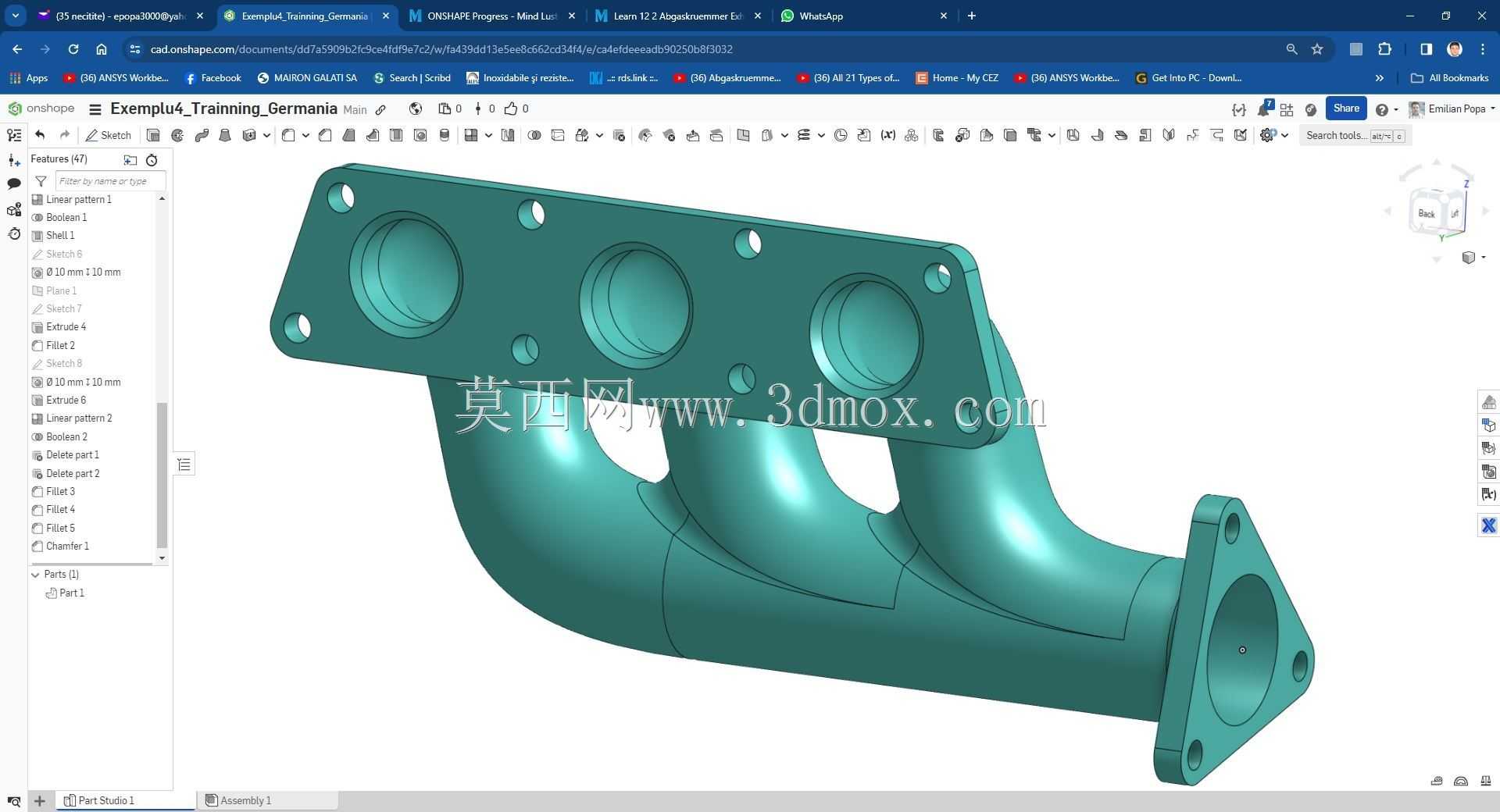Collapse the Parts (1) list
The width and height of the screenshot is (1500, 812).
(35, 575)
